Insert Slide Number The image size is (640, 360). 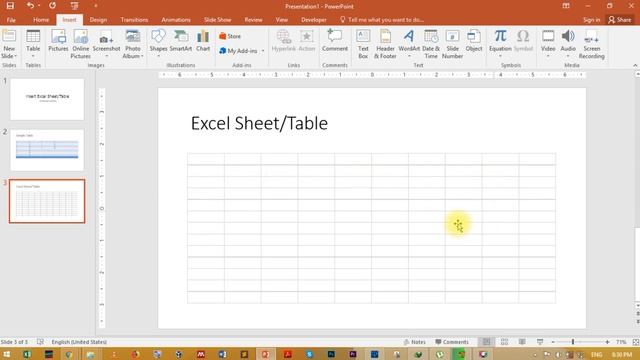coord(452,44)
